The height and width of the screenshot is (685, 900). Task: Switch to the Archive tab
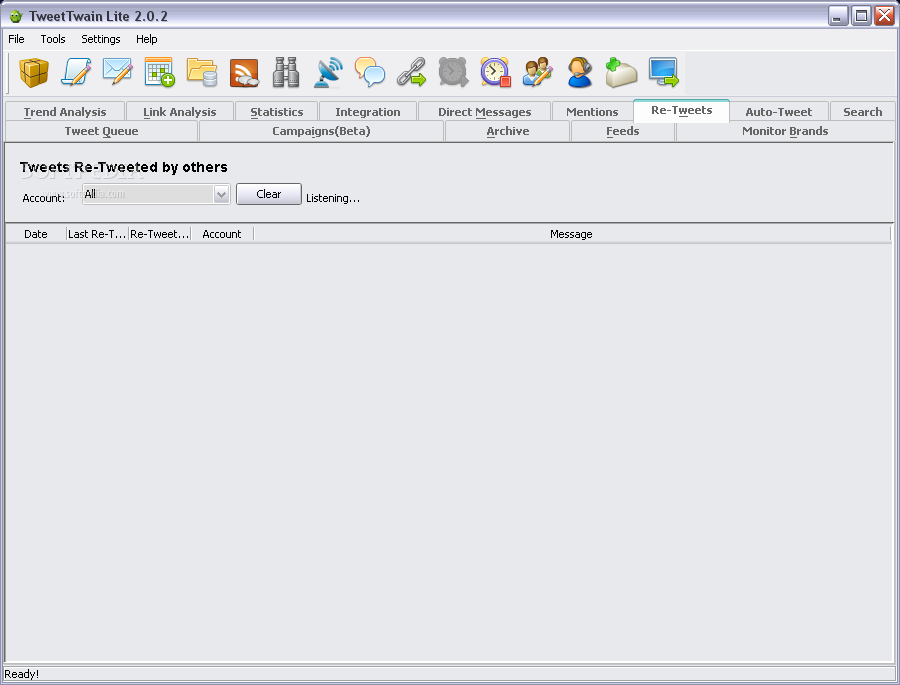[x=507, y=131]
